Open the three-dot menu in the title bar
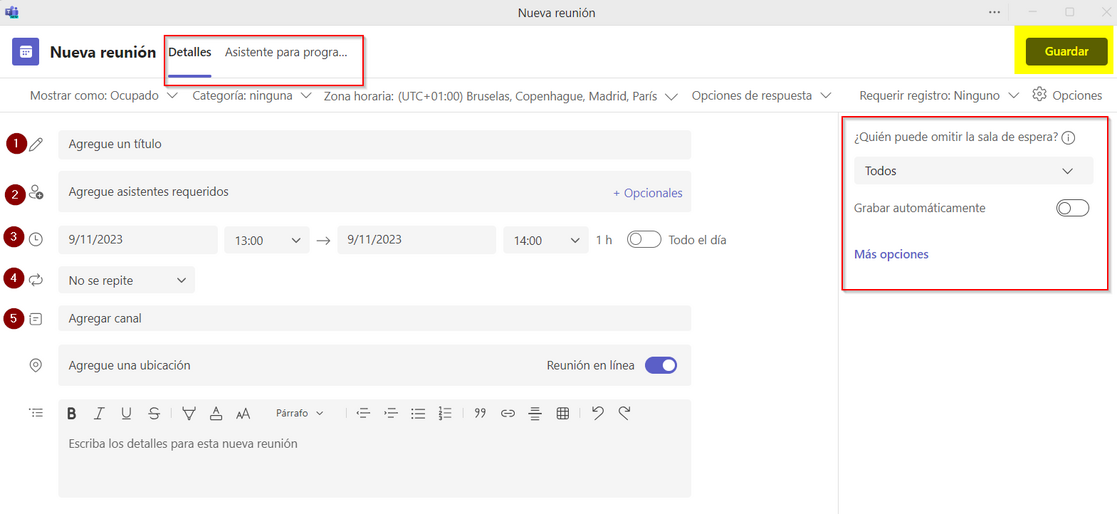 click(x=994, y=12)
